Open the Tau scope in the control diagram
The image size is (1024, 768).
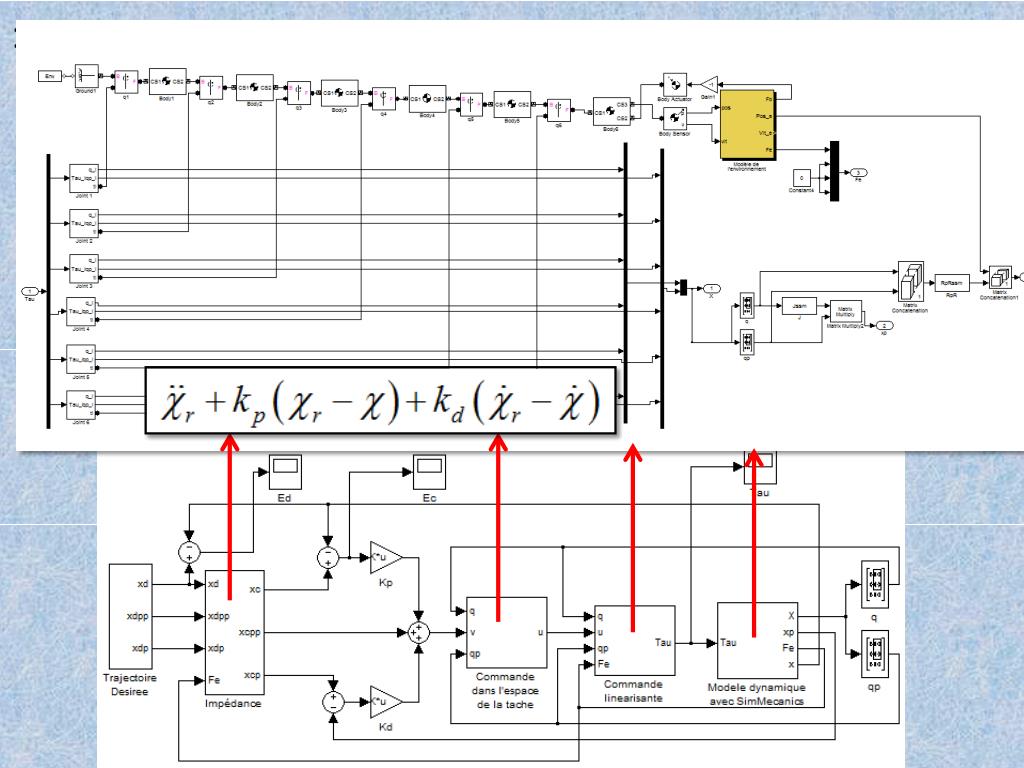760,468
